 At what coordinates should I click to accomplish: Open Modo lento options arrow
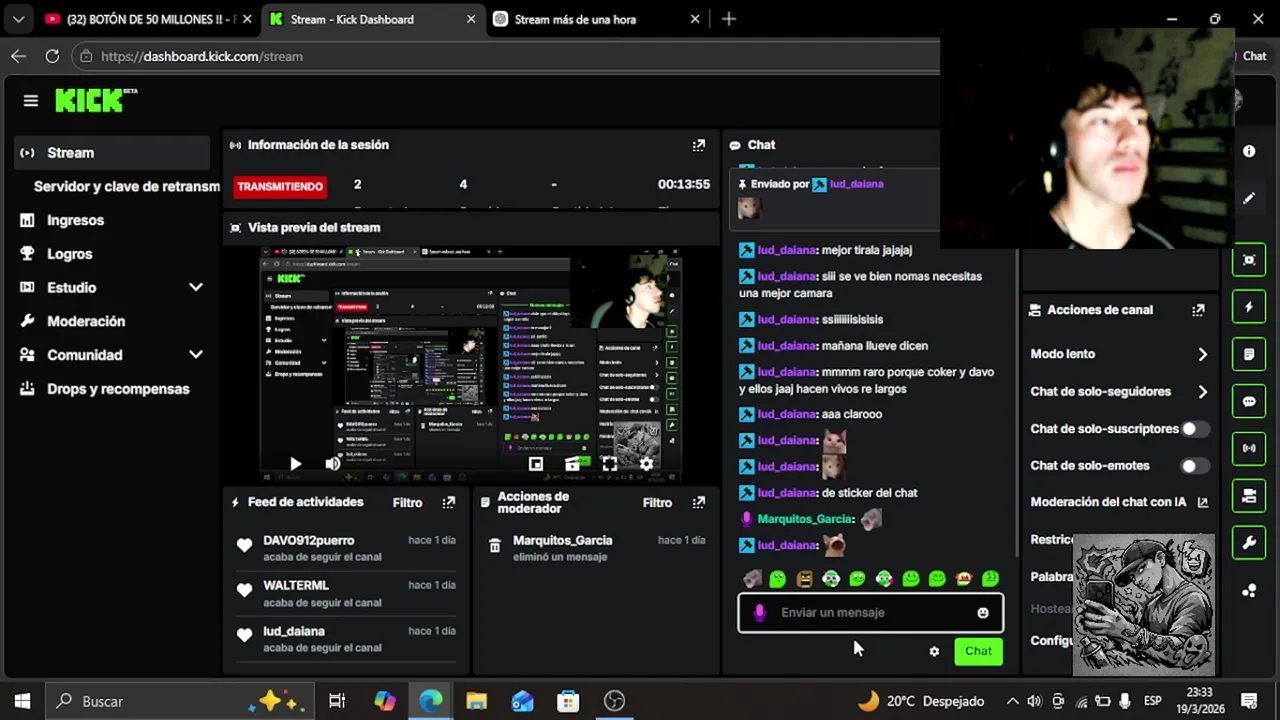[x=1202, y=354]
